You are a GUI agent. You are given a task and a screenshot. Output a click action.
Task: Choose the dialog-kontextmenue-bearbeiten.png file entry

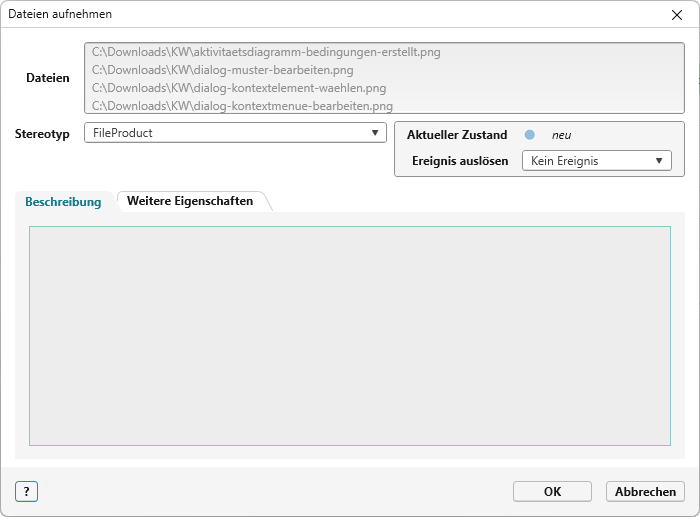pos(242,105)
